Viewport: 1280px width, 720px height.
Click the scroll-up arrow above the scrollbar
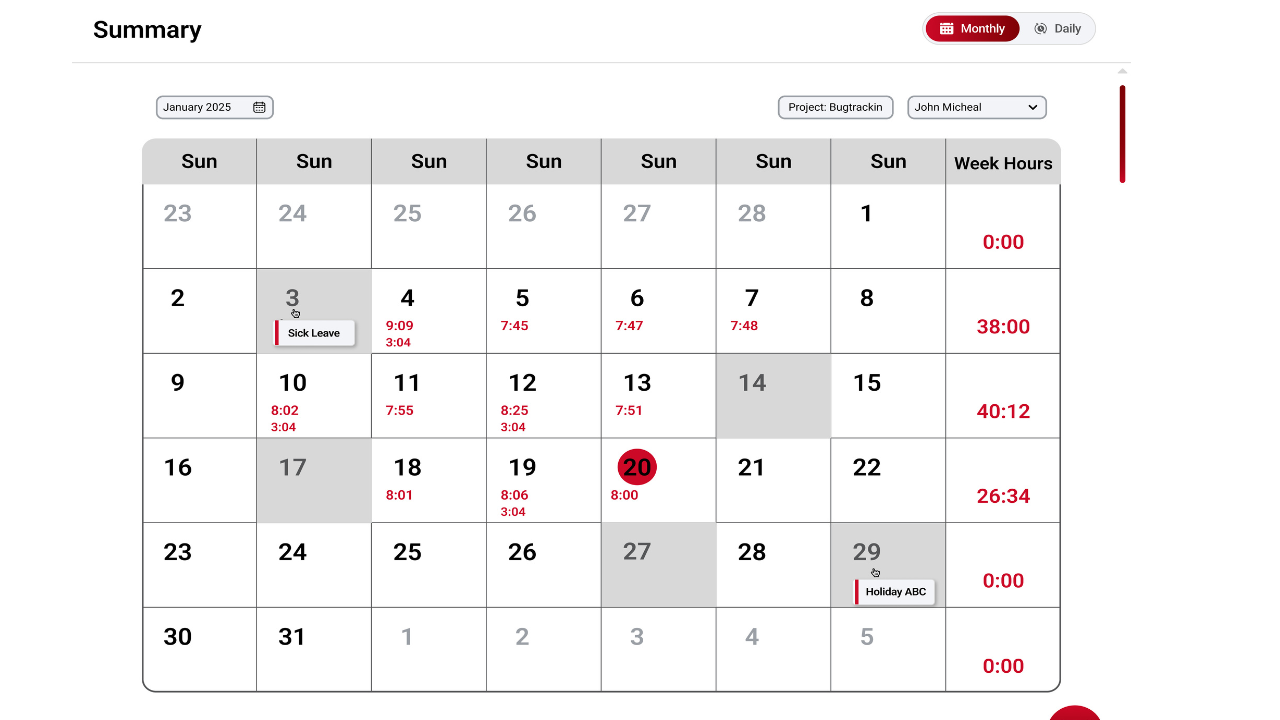click(x=1122, y=71)
